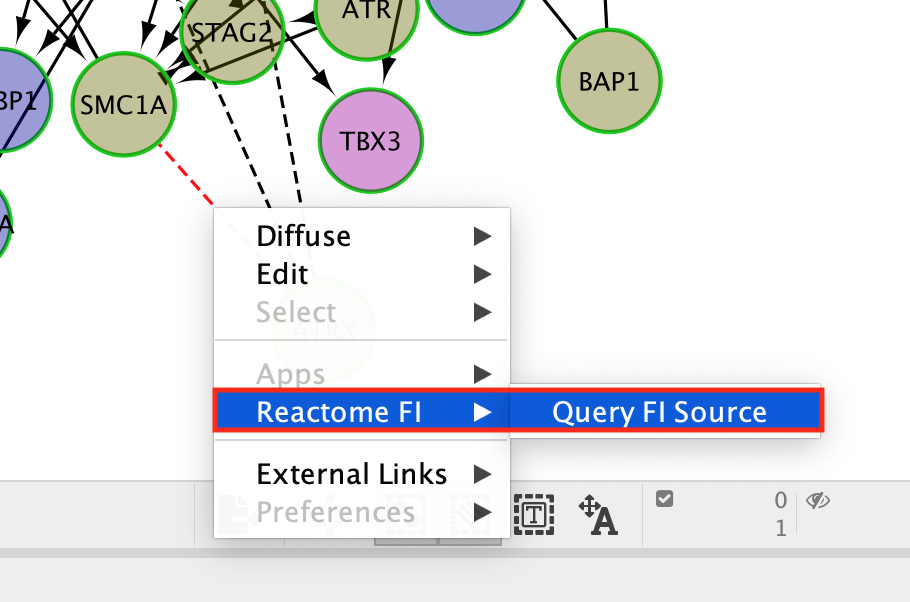This screenshot has width=910, height=602.
Task: Toggle the hidden-elements eye icon
Action: [x=818, y=500]
